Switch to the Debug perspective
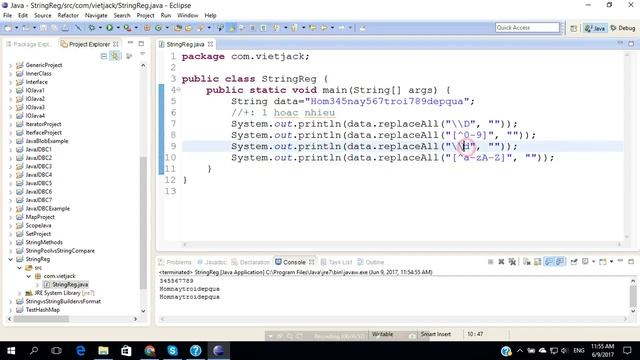The image size is (640, 360). pyautogui.click(x=623, y=28)
